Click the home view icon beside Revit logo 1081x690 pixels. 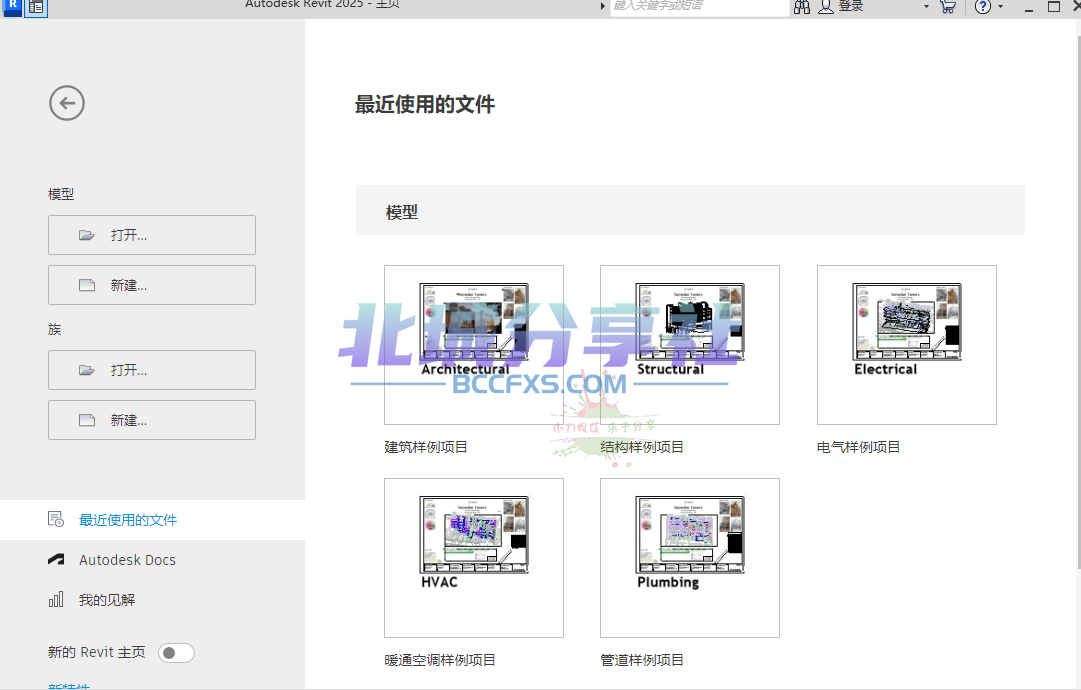tap(36, 7)
